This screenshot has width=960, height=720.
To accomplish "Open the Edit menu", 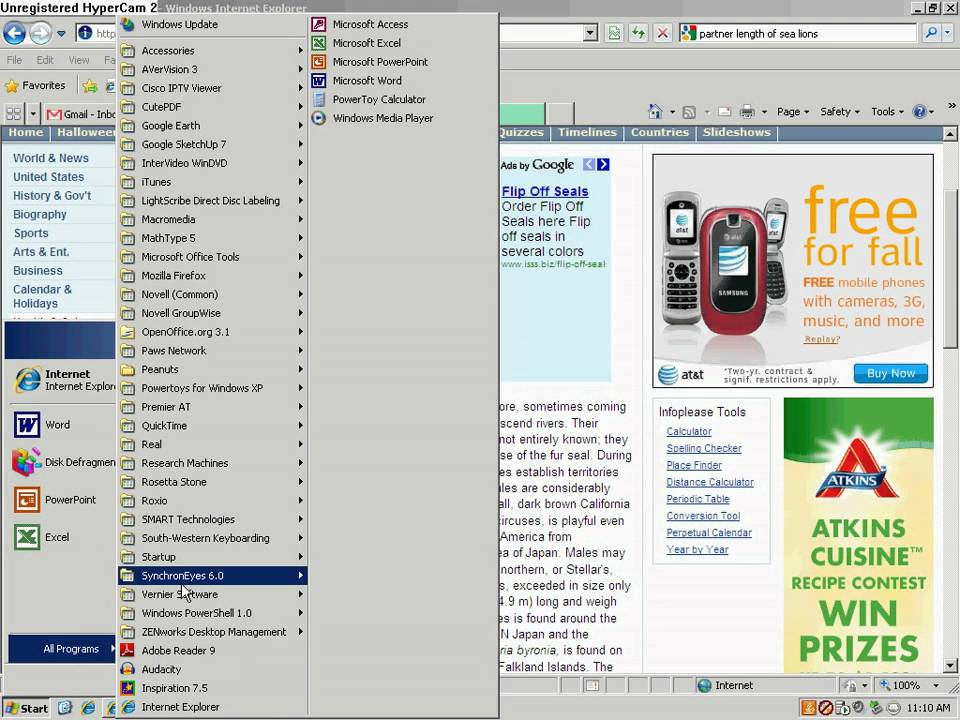I will coord(45,60).
